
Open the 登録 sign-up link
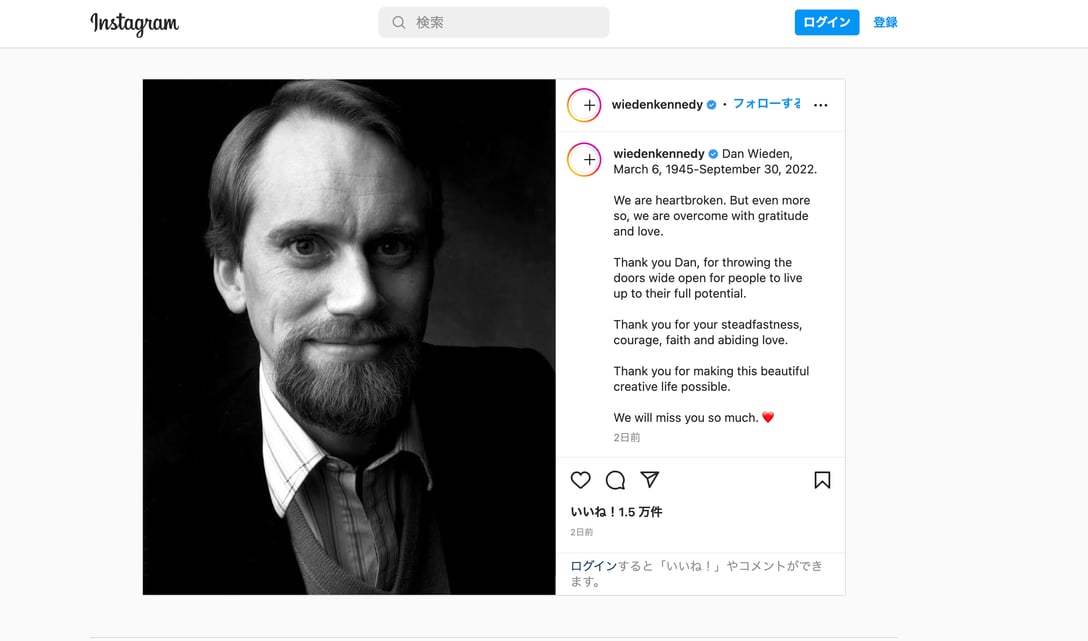click(x=885, y=22)
